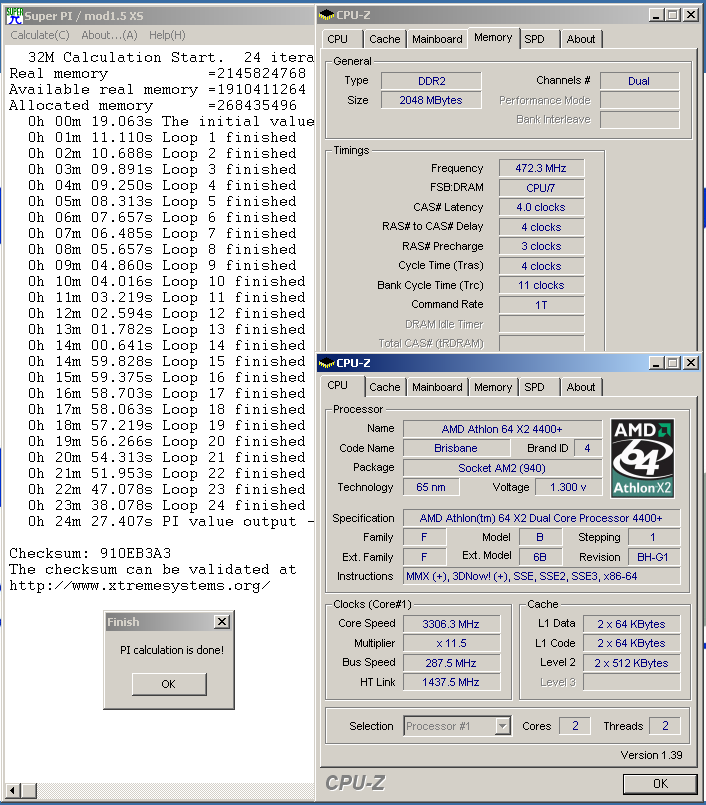Click the Loop 24 finished line in Super PI
This screenshot has width=706, height=805.
click(167, 506)
